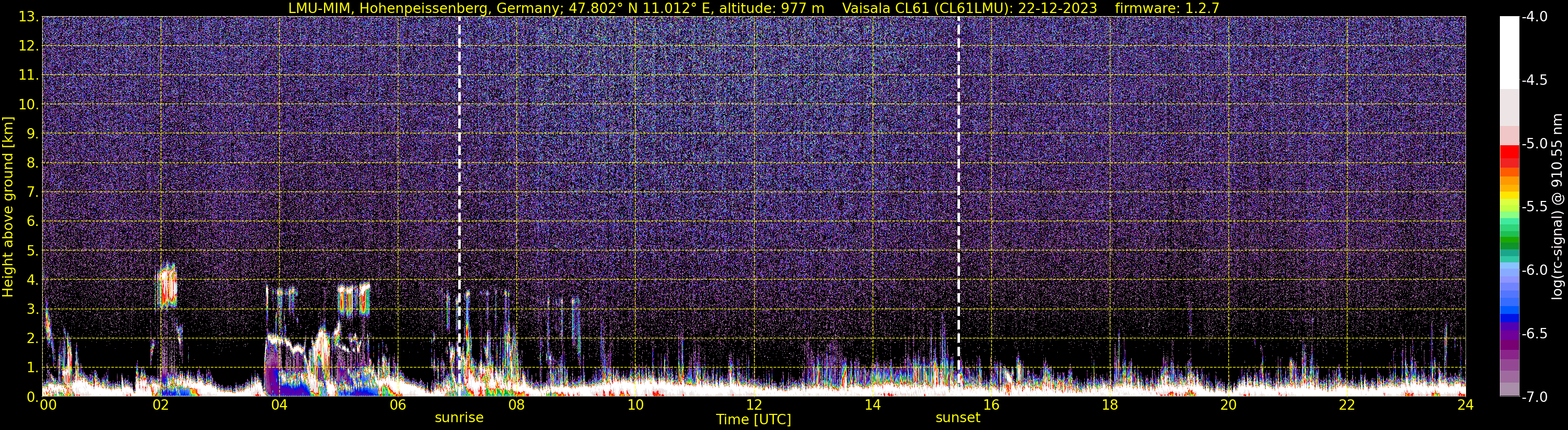Click the time axis tick label 10
1568x430 pixels.
pyautogui.click(x=635, y=405)
